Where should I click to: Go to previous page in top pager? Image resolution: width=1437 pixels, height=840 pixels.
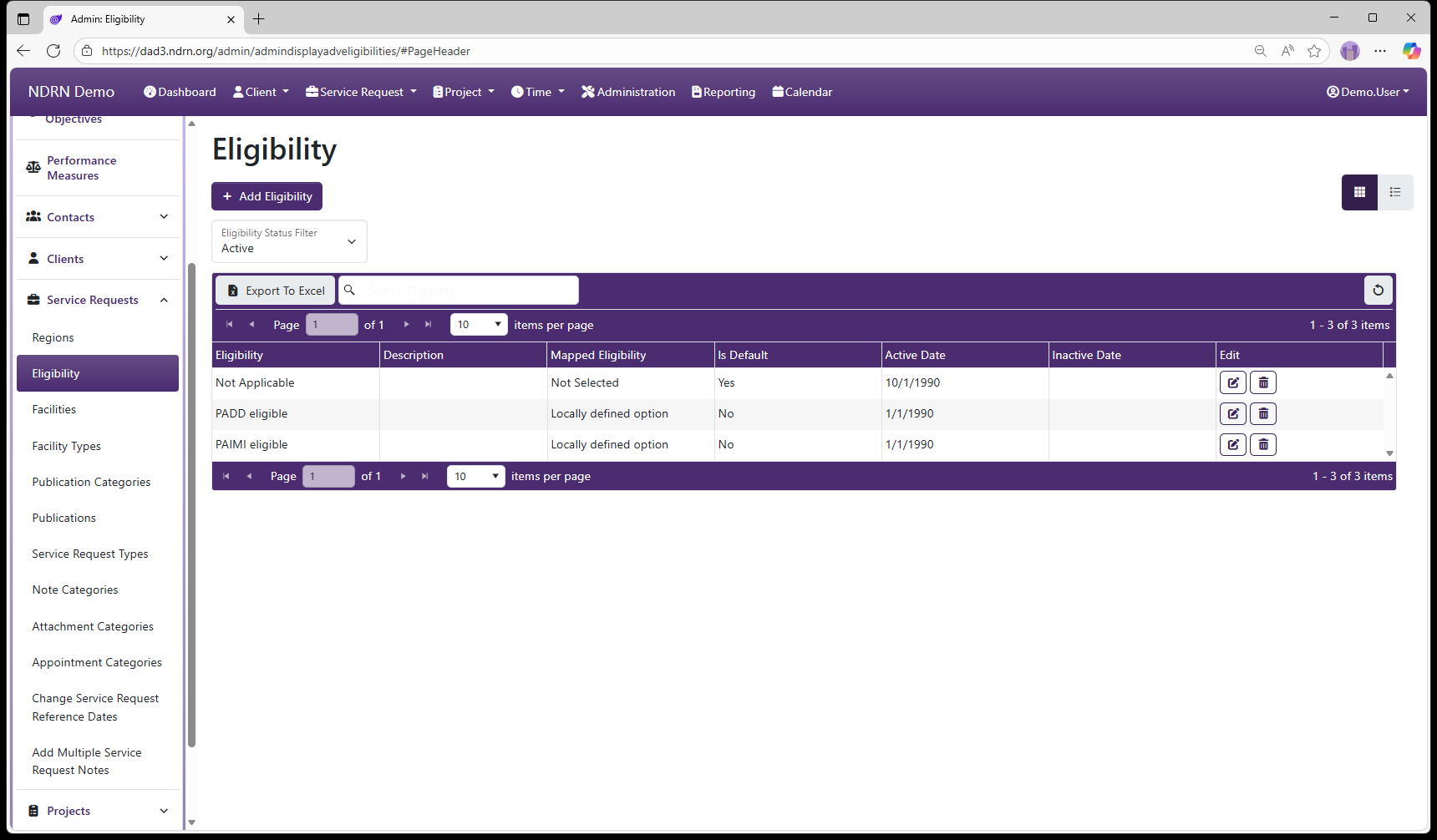(251, 325)
